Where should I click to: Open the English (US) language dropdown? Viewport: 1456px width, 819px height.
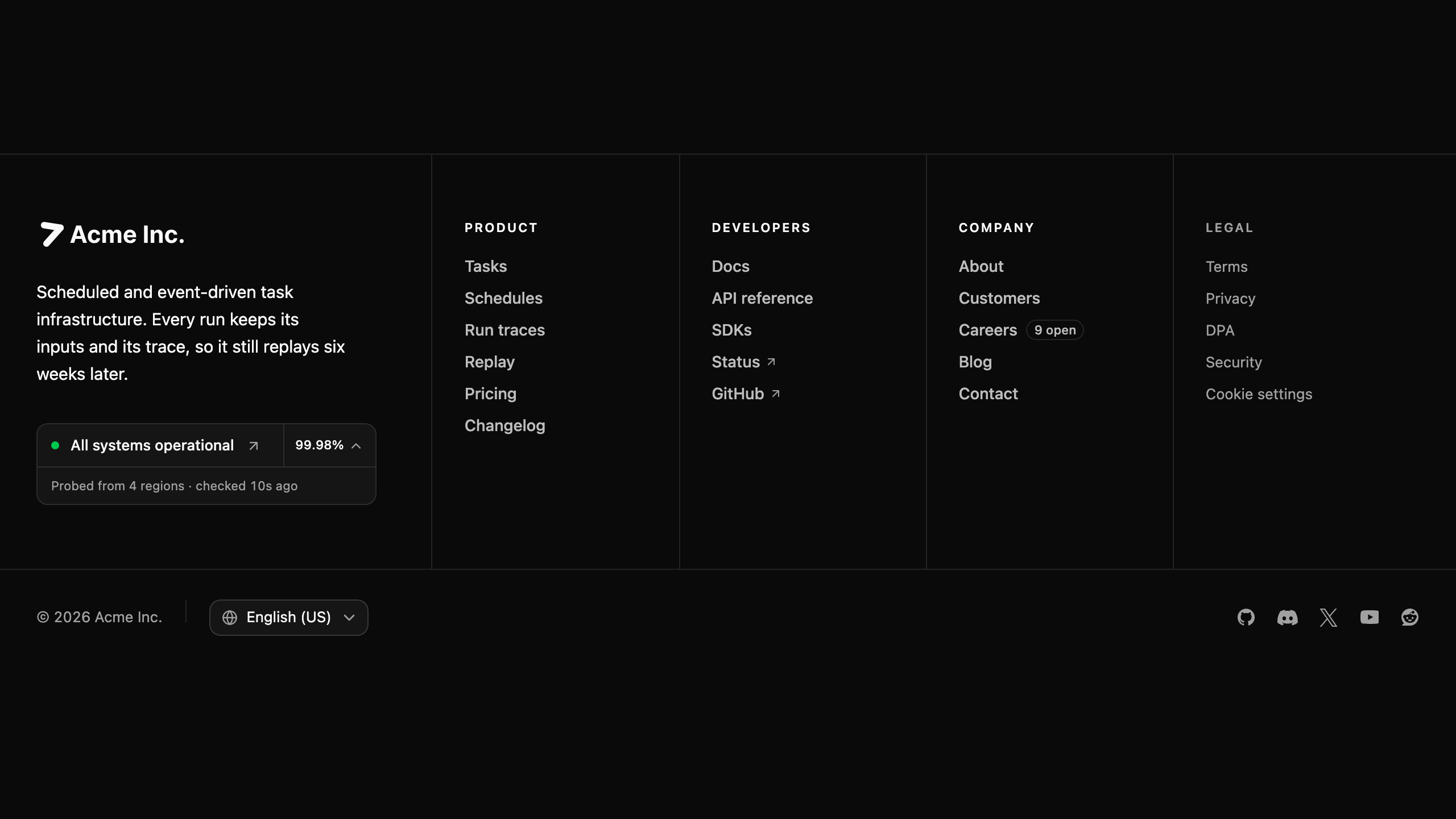[289, 618]
